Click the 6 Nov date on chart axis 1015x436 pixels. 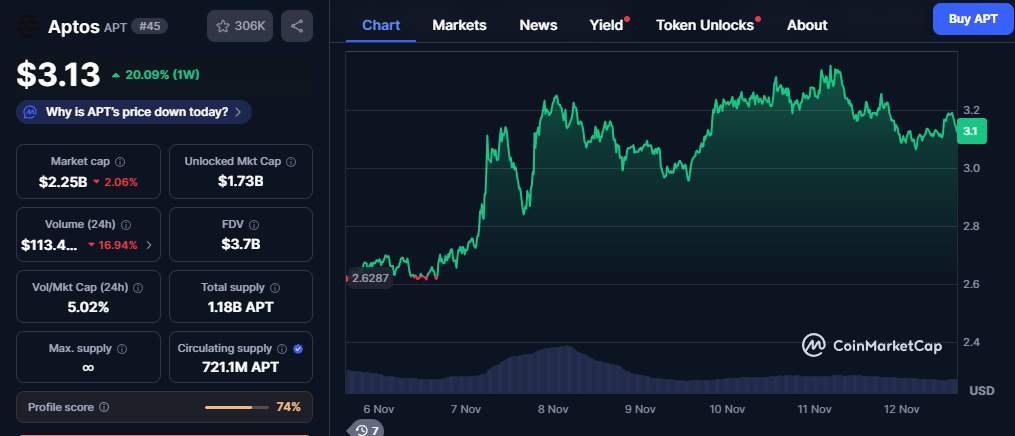click(x=379, y=409)
